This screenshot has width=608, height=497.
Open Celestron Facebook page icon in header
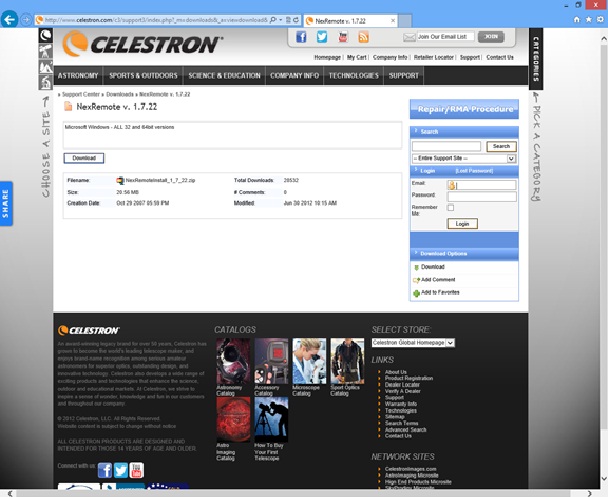tap(301, 37)
